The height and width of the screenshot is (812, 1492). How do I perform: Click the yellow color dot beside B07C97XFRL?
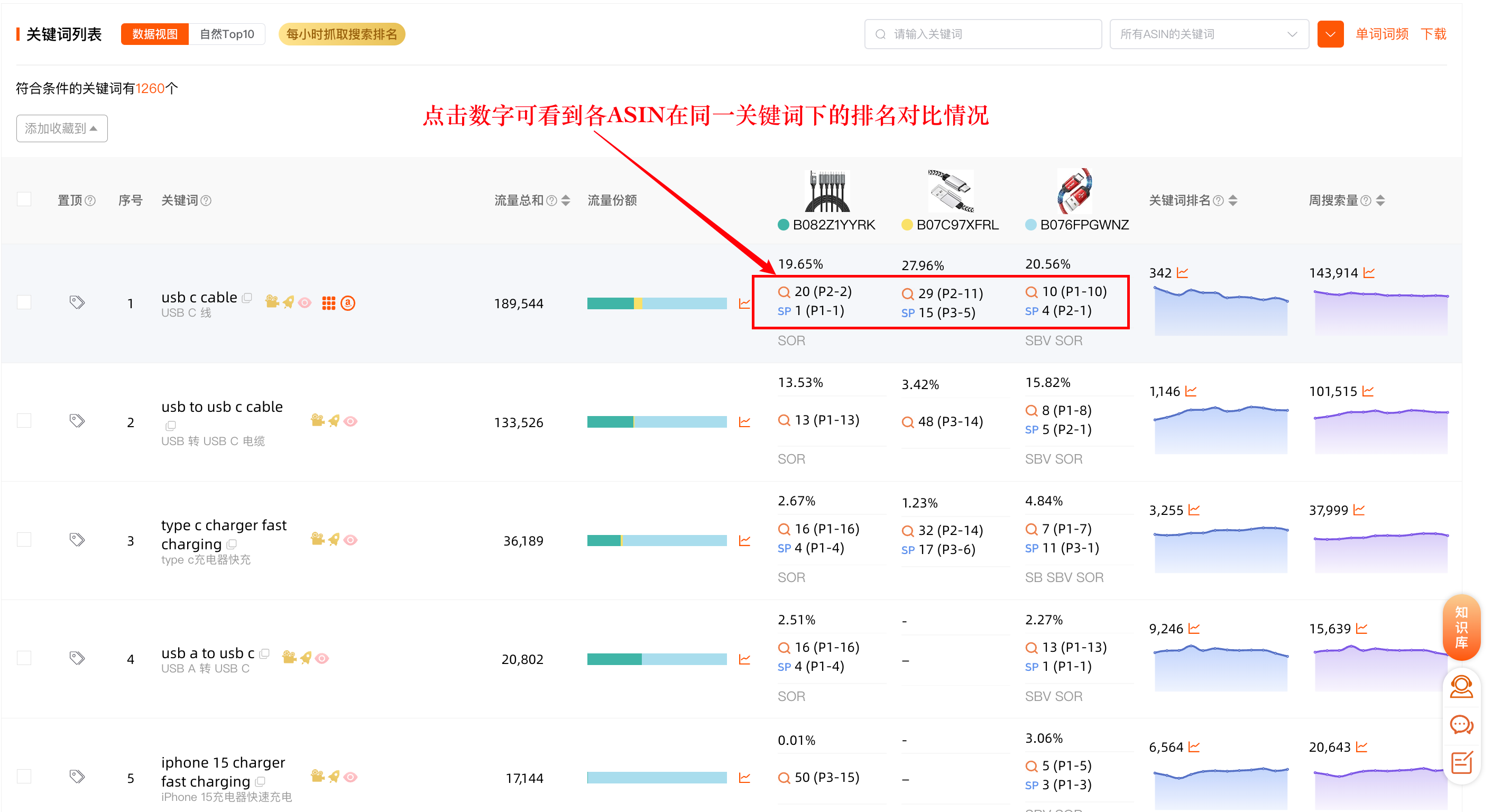point(908,225)
